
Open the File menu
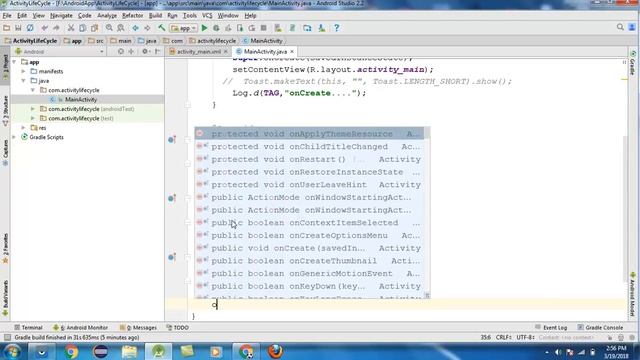pos(7,16)
